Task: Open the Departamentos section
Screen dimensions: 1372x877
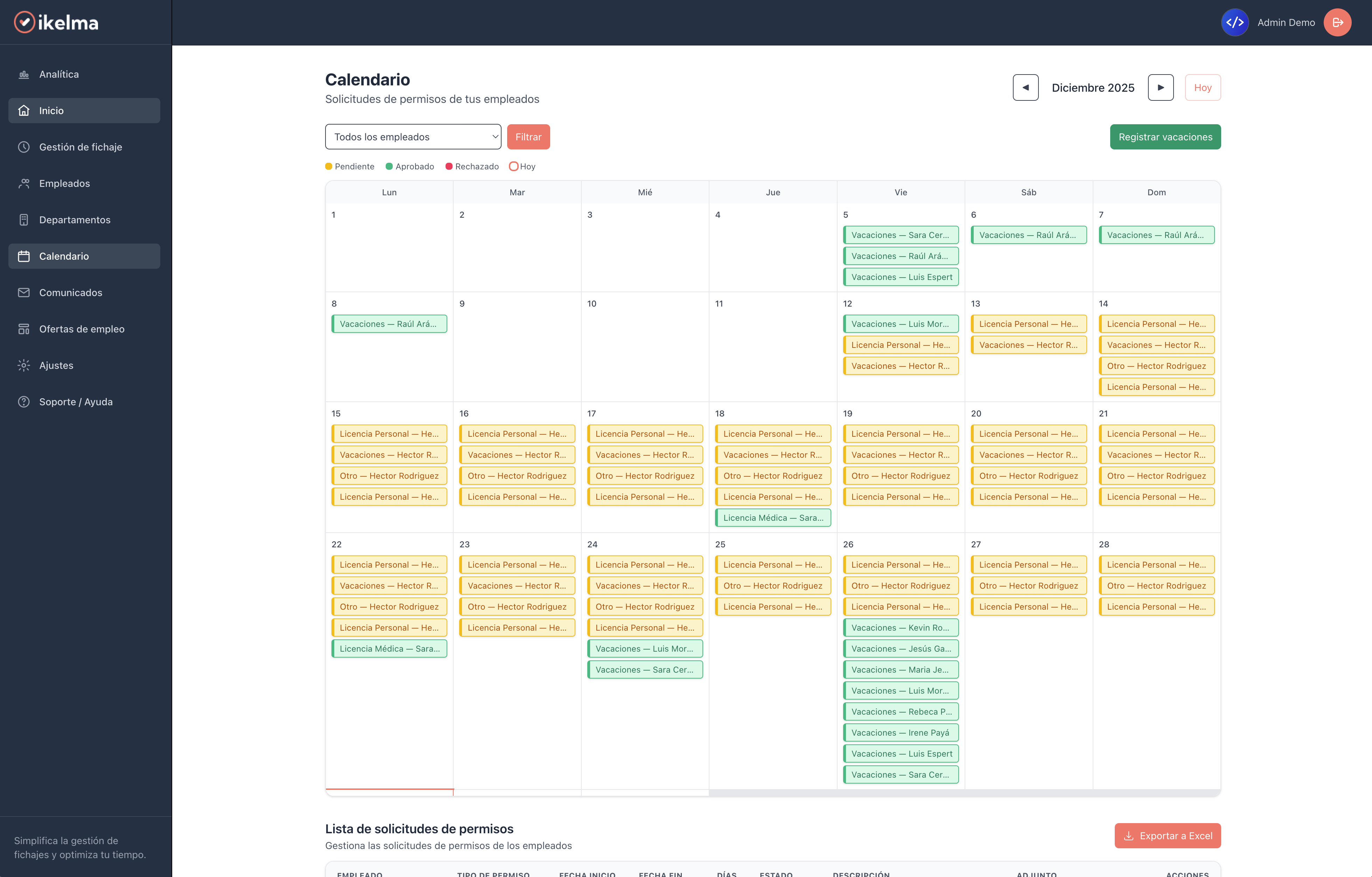Action: (75, 219)
